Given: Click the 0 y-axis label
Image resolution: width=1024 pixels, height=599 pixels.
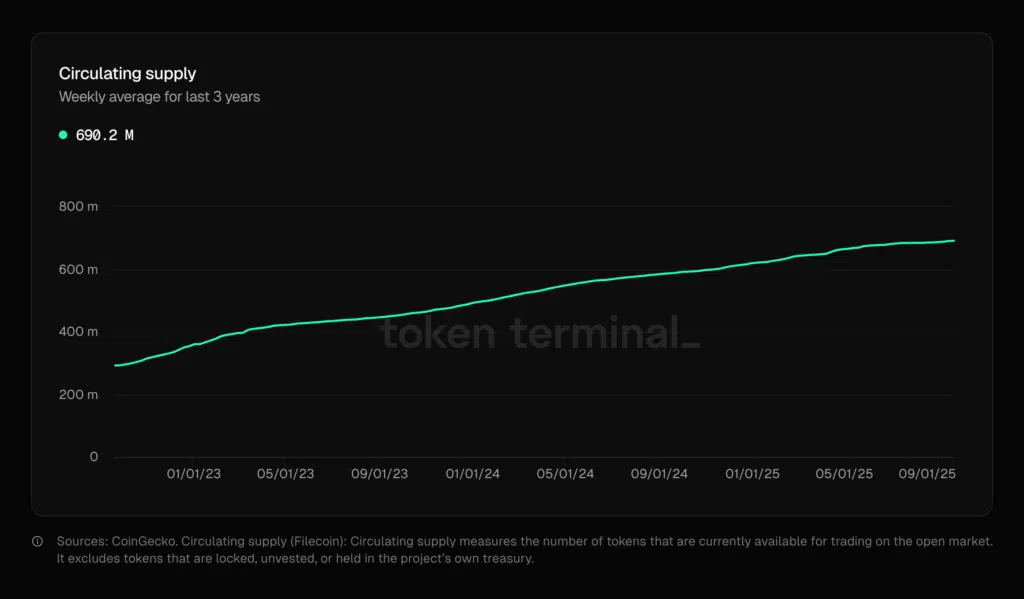Looking at the screenshot, I should [94, 457].
